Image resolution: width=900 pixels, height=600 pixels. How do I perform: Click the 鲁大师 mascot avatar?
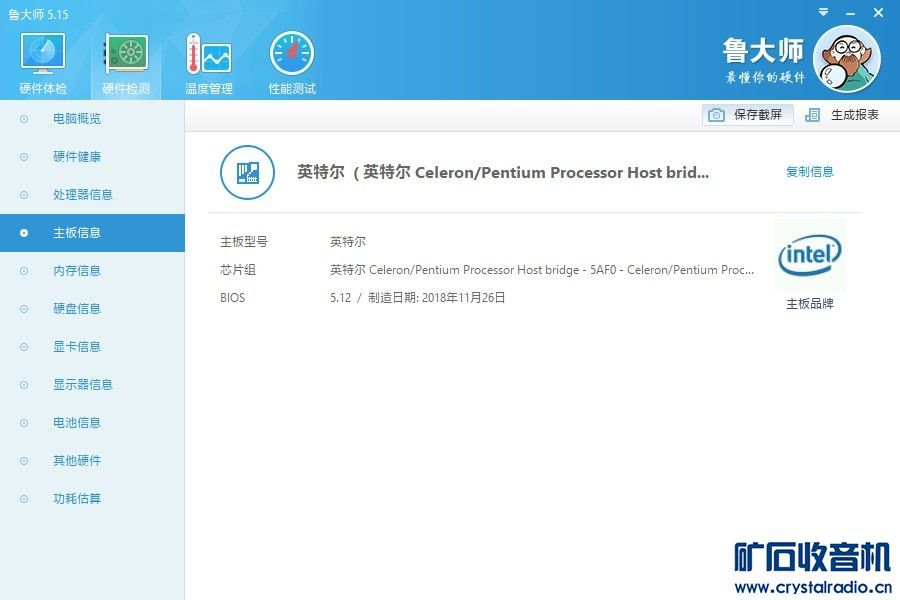point(847,59)
